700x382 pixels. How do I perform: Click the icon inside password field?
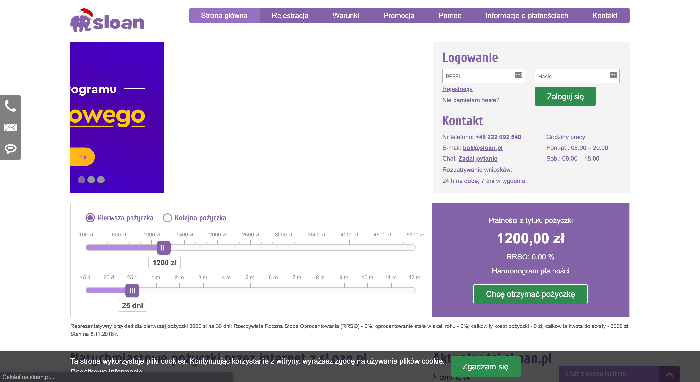613,75
